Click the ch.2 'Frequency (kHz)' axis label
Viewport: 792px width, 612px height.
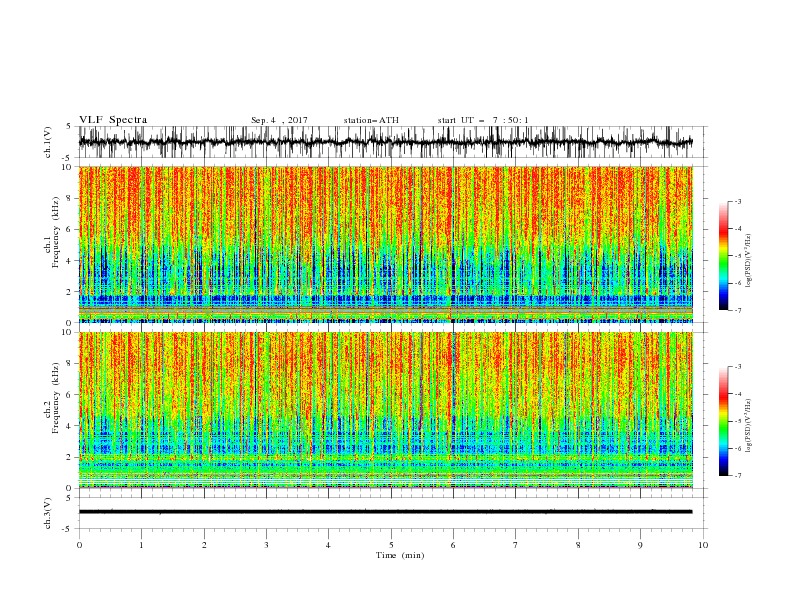coord(55,398)
